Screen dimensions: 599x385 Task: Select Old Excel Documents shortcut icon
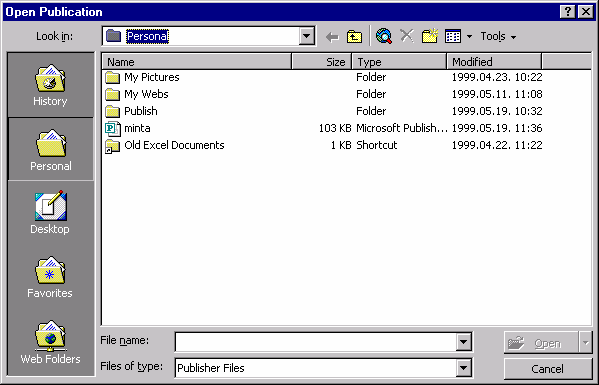[x=112, y=146]
